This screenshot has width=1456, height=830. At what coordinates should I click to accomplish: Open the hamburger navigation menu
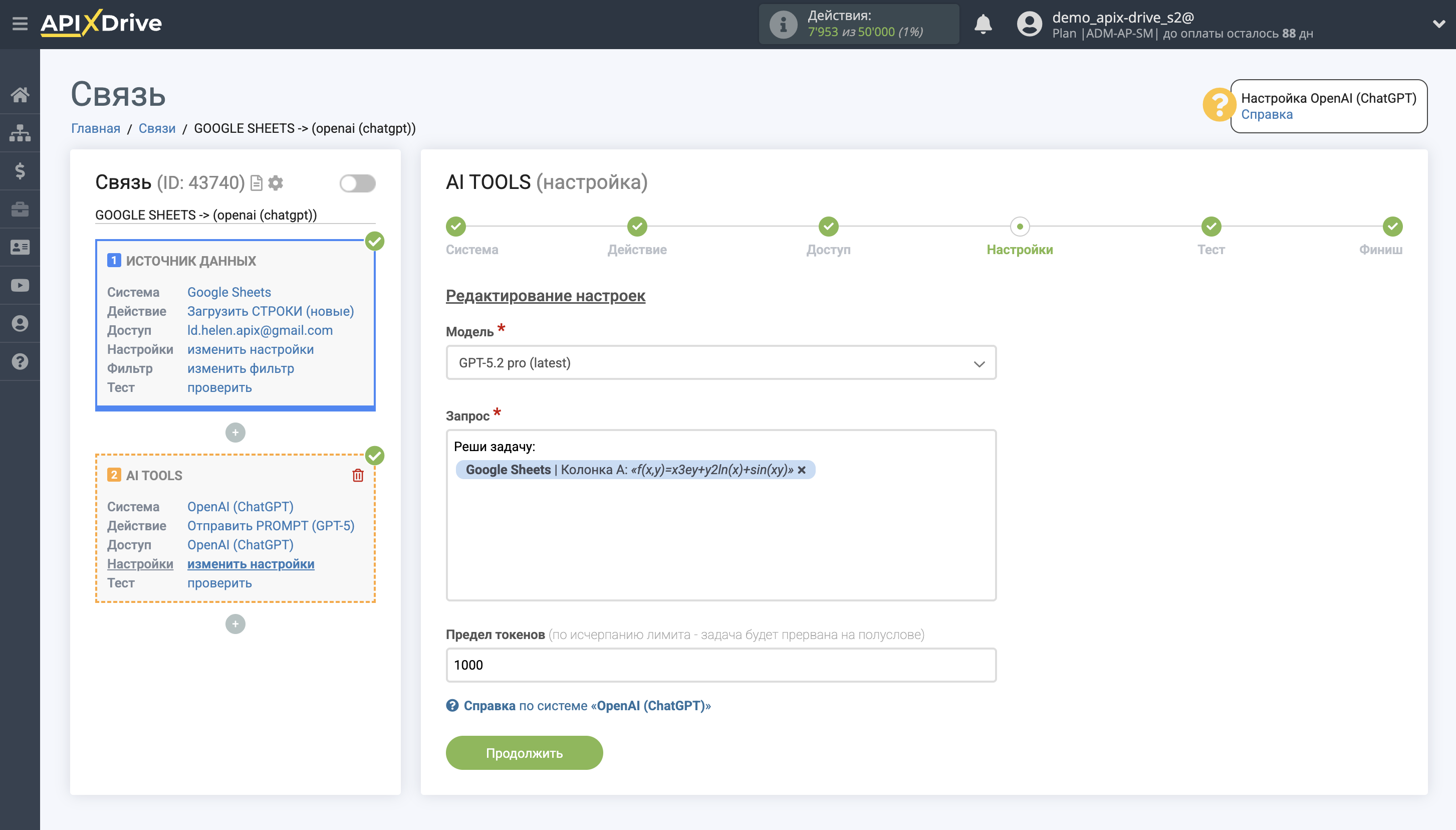point(20,23)
